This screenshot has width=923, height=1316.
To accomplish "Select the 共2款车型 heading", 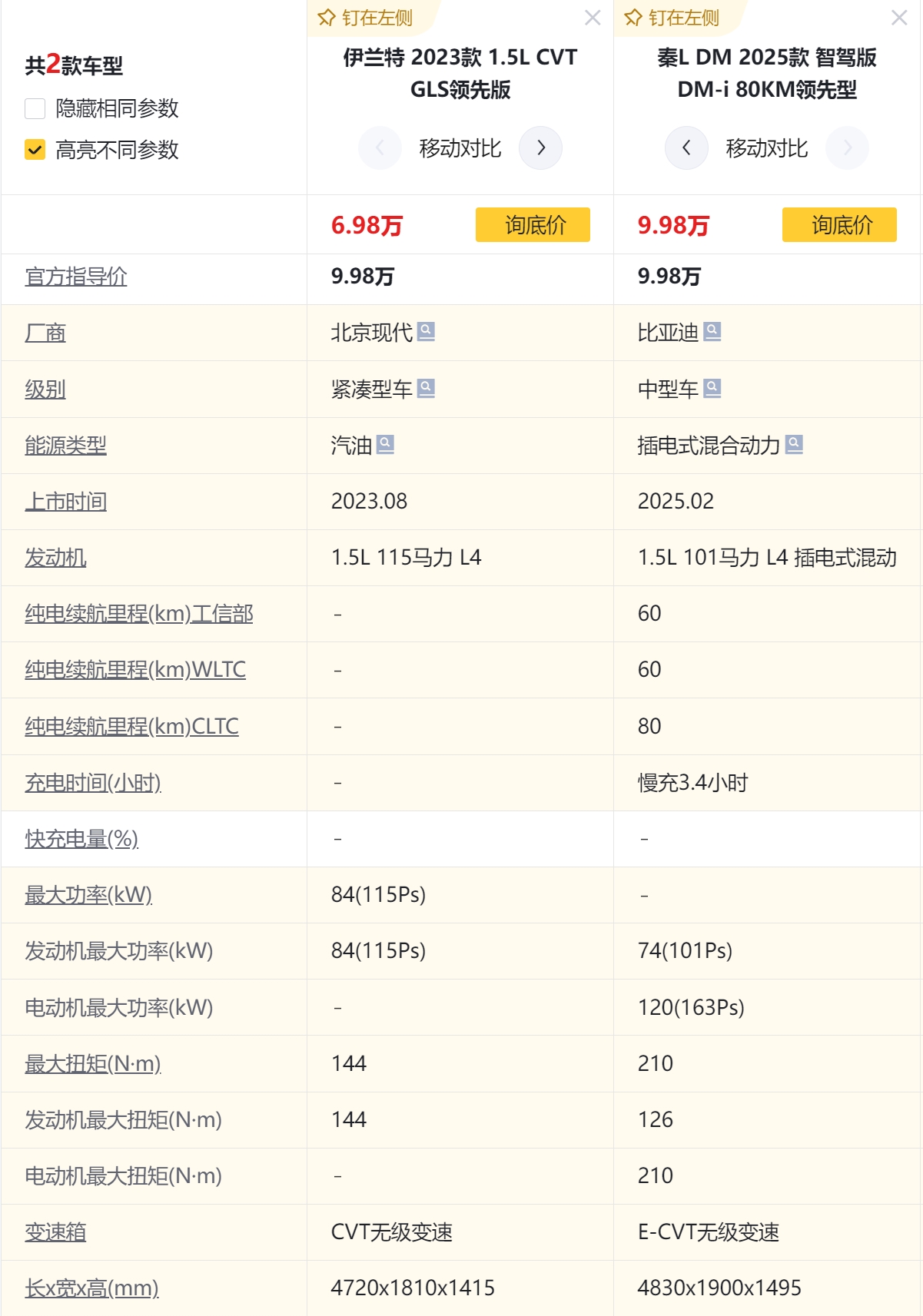I will [74, 65].
